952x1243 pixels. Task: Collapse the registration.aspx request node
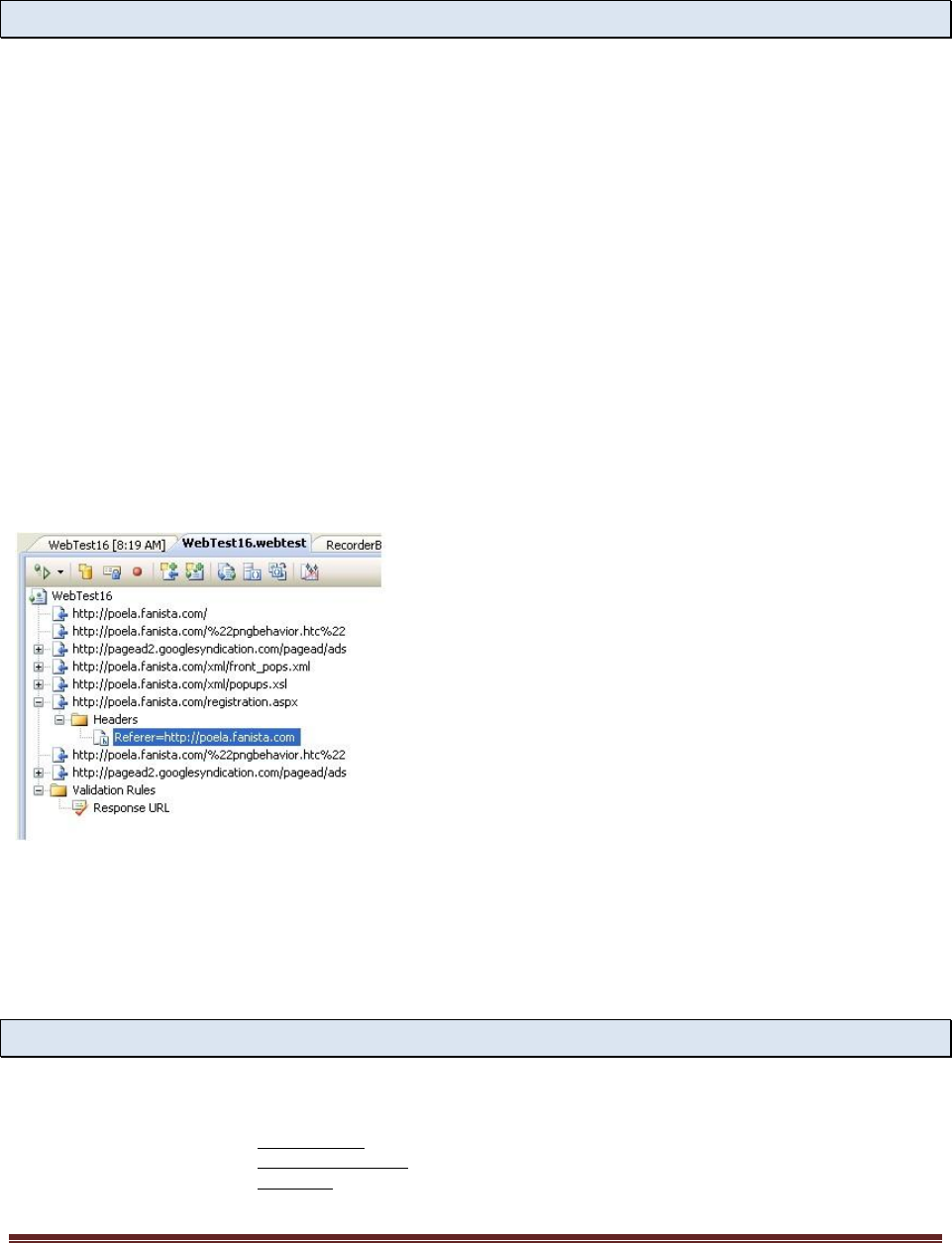click(39, 702)
